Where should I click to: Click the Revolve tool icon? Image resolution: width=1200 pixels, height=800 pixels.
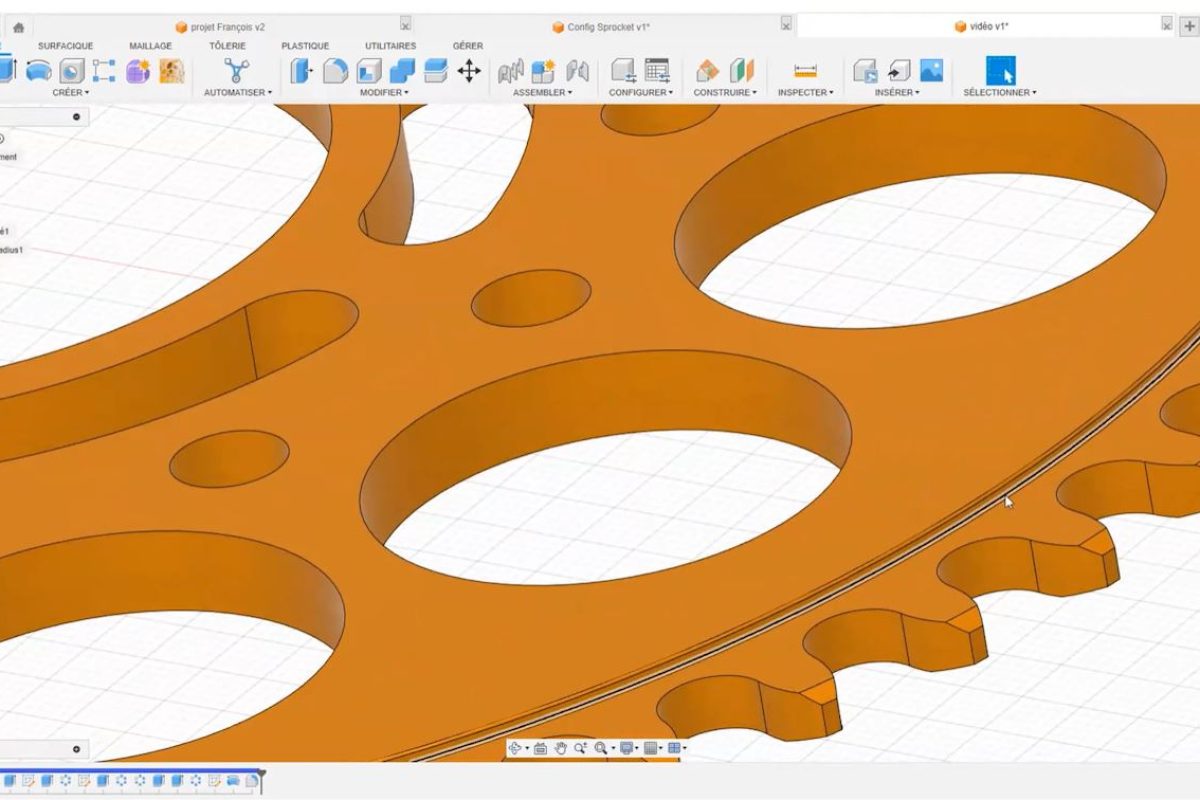38,71
